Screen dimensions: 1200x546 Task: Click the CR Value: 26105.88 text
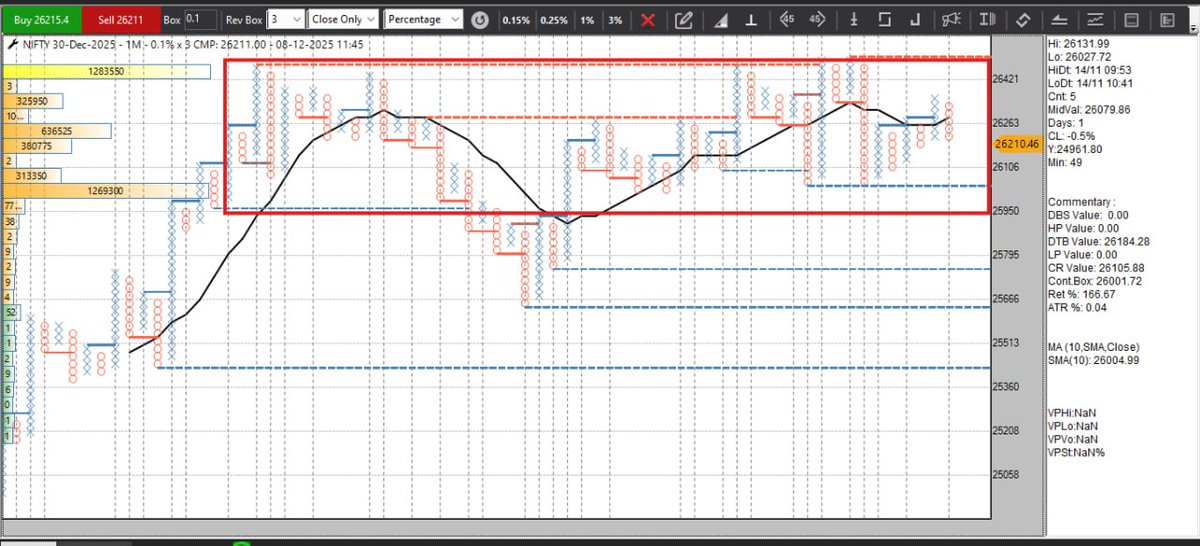tap(1095, 267)
